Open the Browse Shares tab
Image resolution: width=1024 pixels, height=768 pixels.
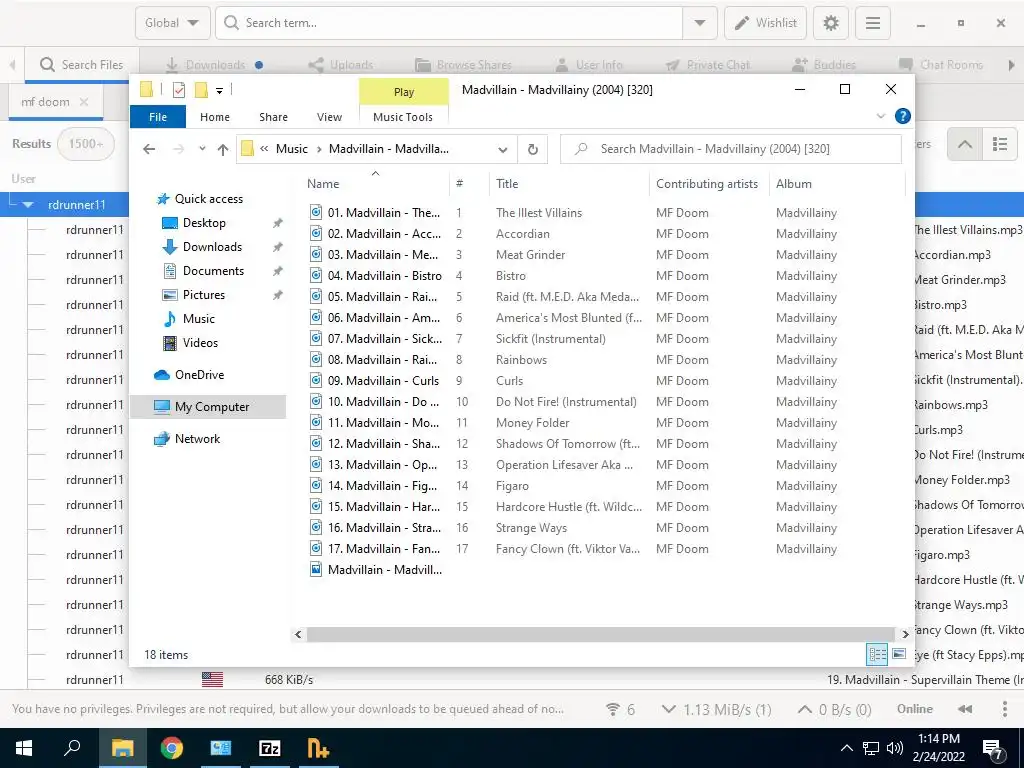pyautogui.click(x=464, y=65)
